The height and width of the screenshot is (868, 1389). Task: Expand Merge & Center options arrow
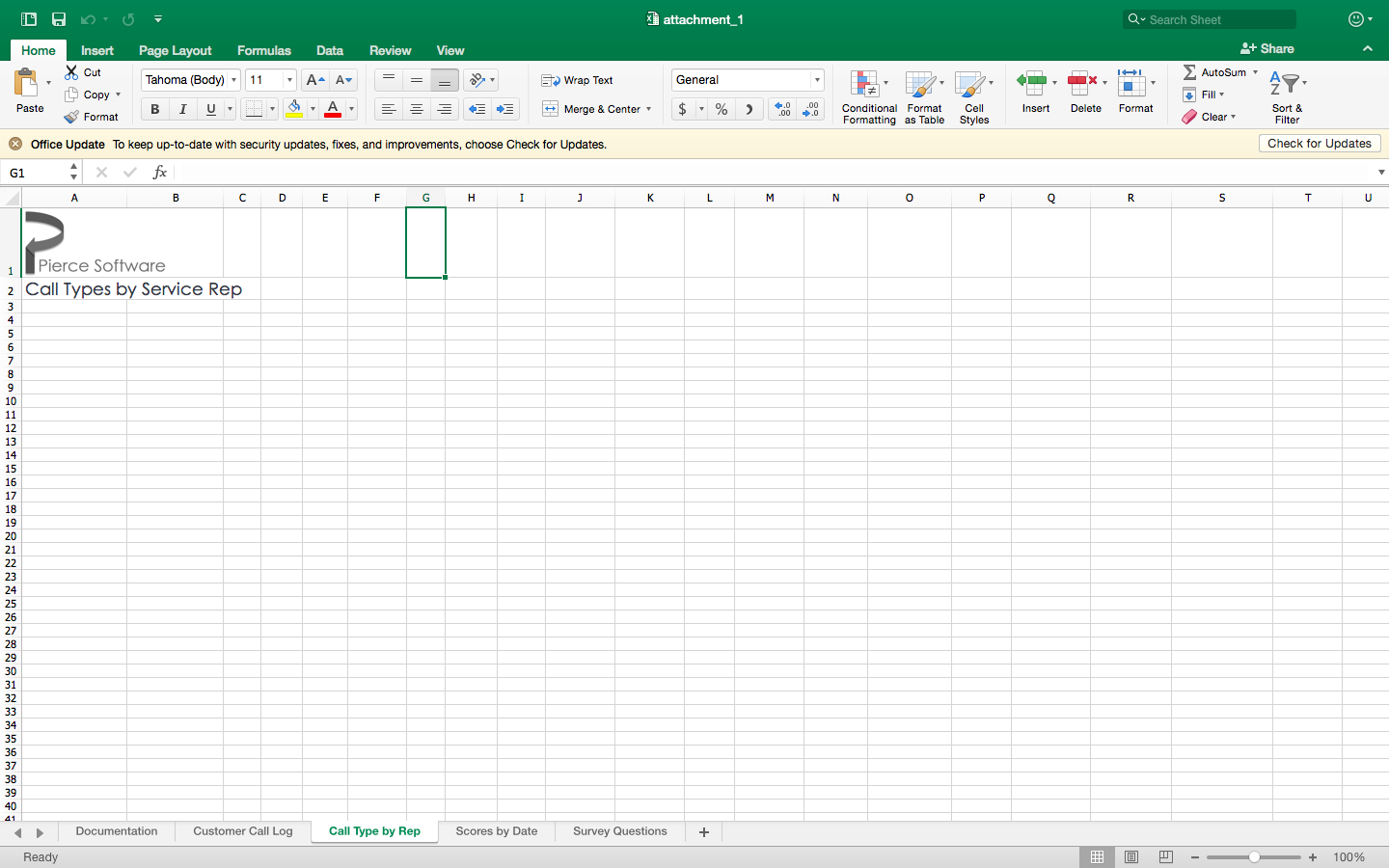[x=648, y=109]
